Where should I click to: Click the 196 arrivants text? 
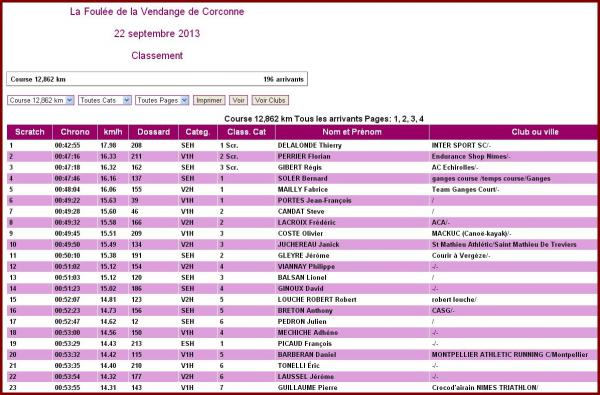point(284,80)
